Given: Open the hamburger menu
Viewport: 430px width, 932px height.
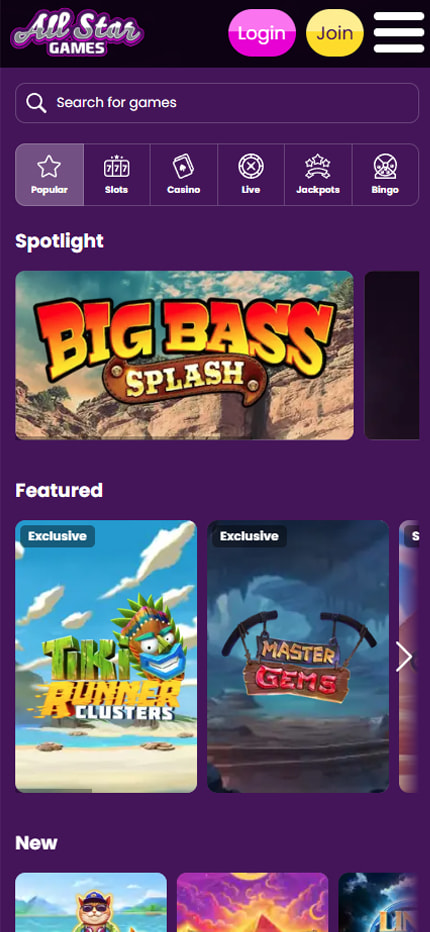Looking at the screenshot, I should [x=398, y=33].
